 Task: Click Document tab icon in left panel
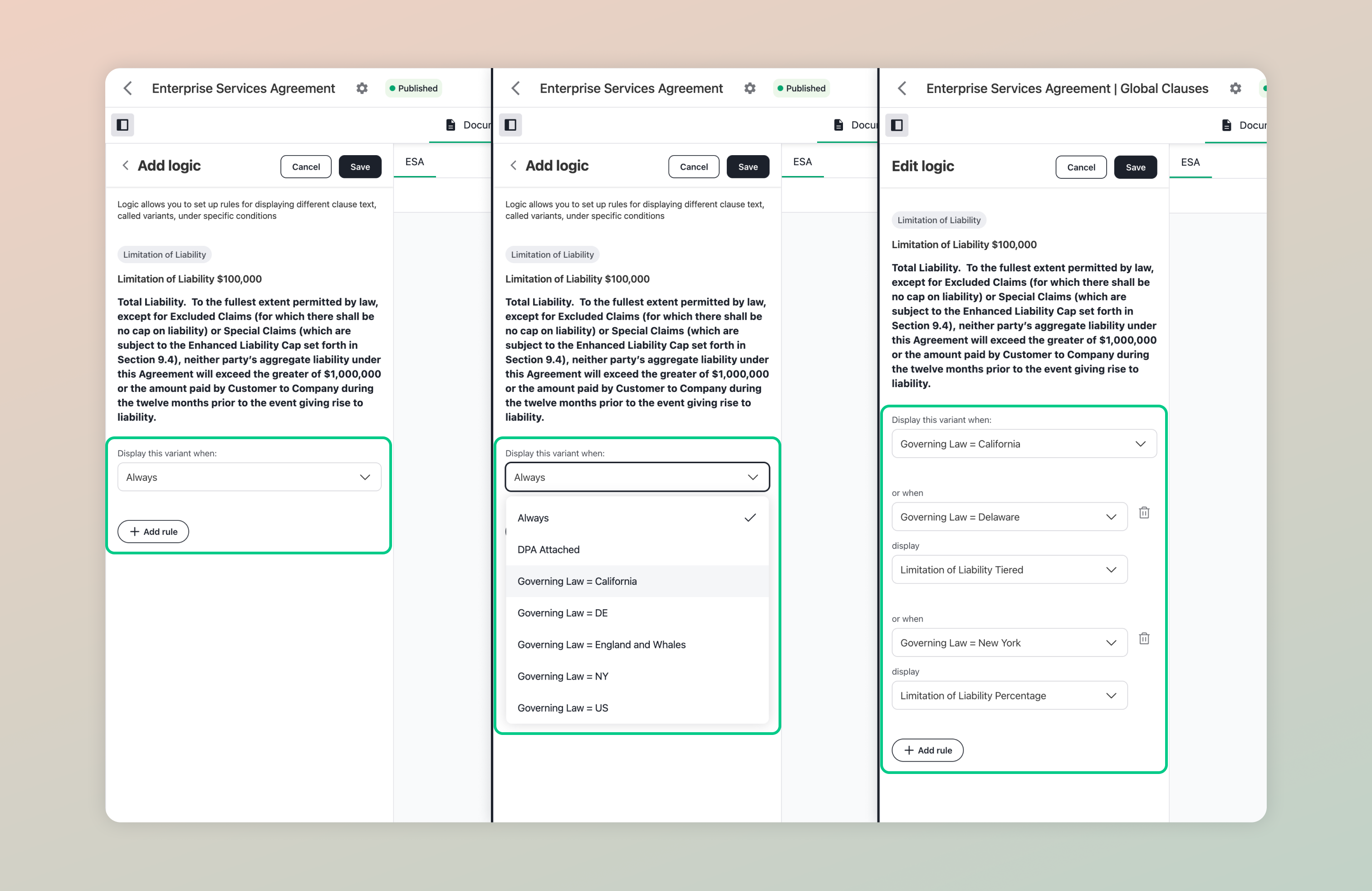point(451,124)
